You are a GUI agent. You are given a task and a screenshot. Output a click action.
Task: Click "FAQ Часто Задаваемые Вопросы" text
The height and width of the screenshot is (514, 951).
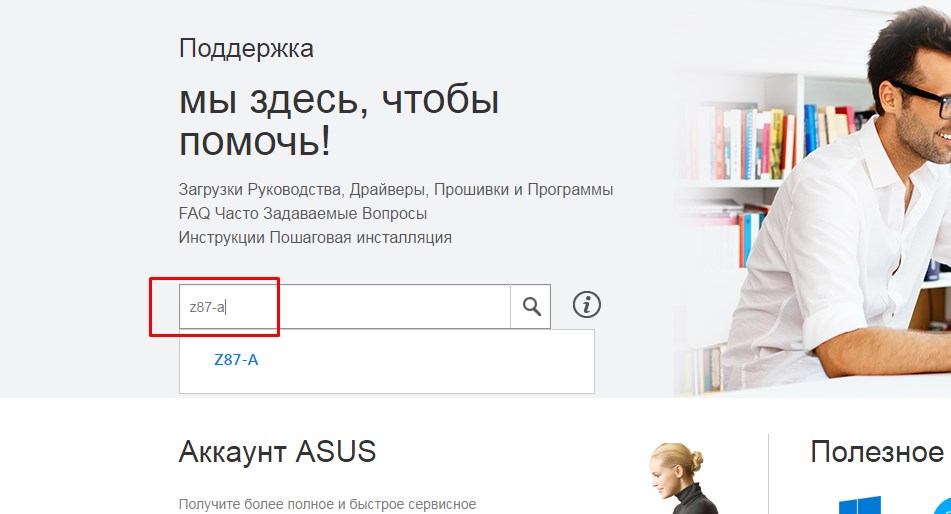point(303,214)
